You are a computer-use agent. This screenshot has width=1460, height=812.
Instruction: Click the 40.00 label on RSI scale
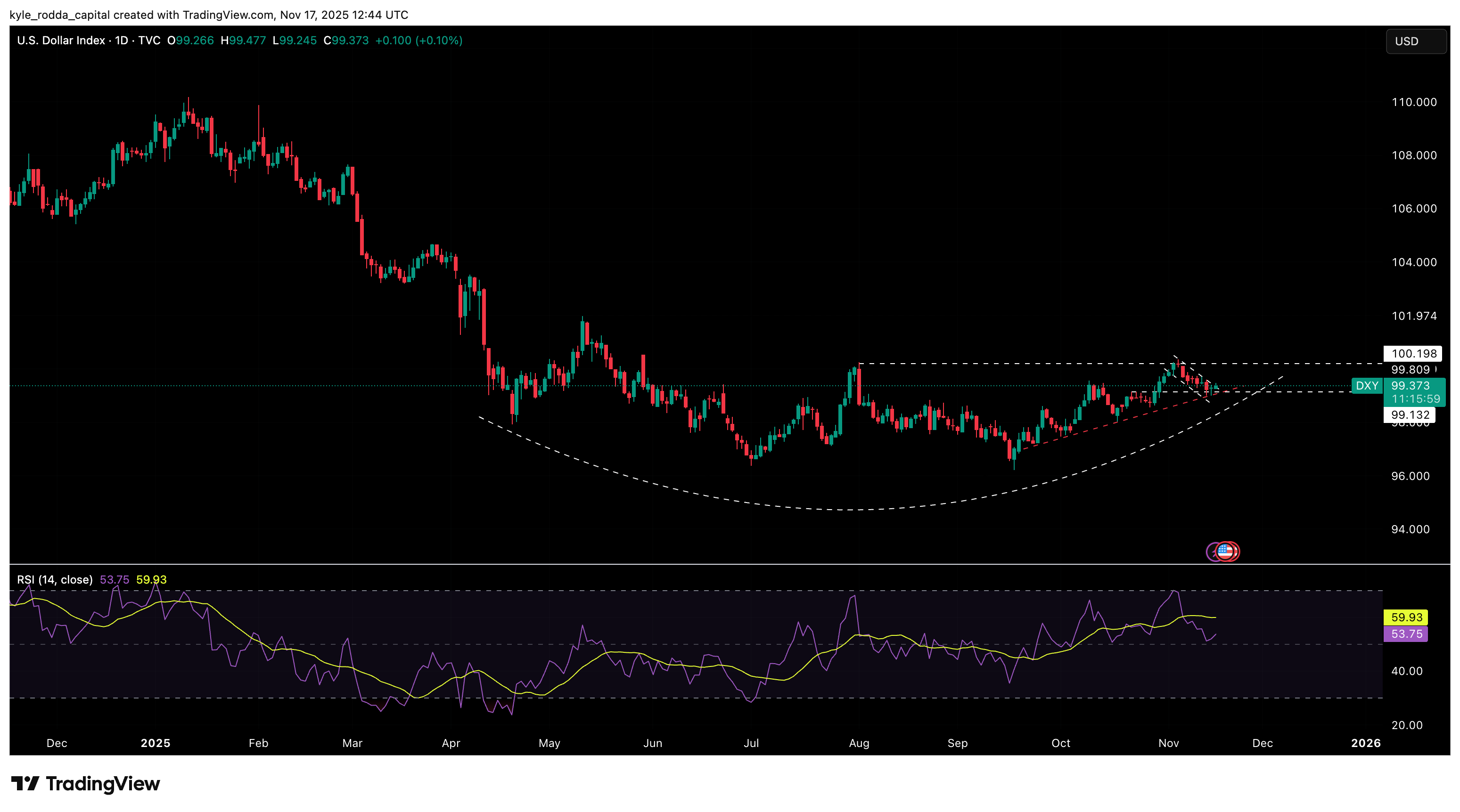point(1407,671)
